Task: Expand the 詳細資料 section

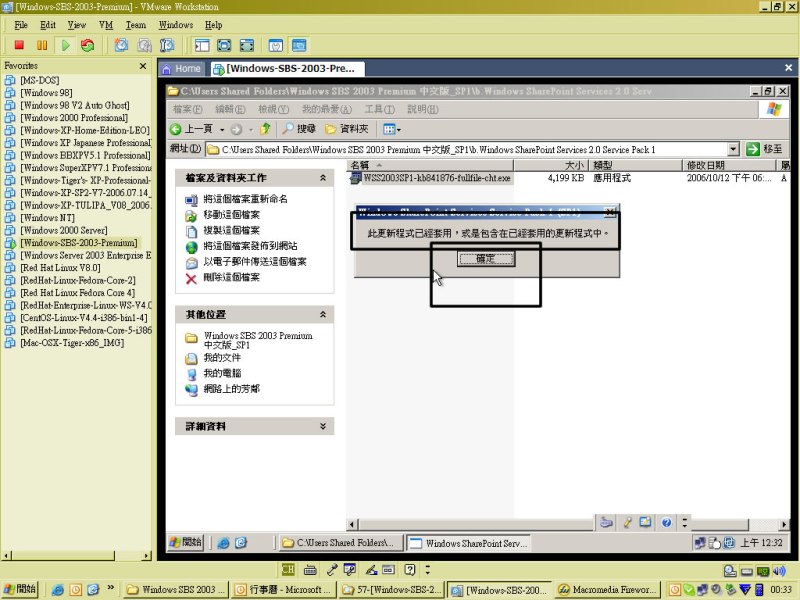Action: pos(322,426)
